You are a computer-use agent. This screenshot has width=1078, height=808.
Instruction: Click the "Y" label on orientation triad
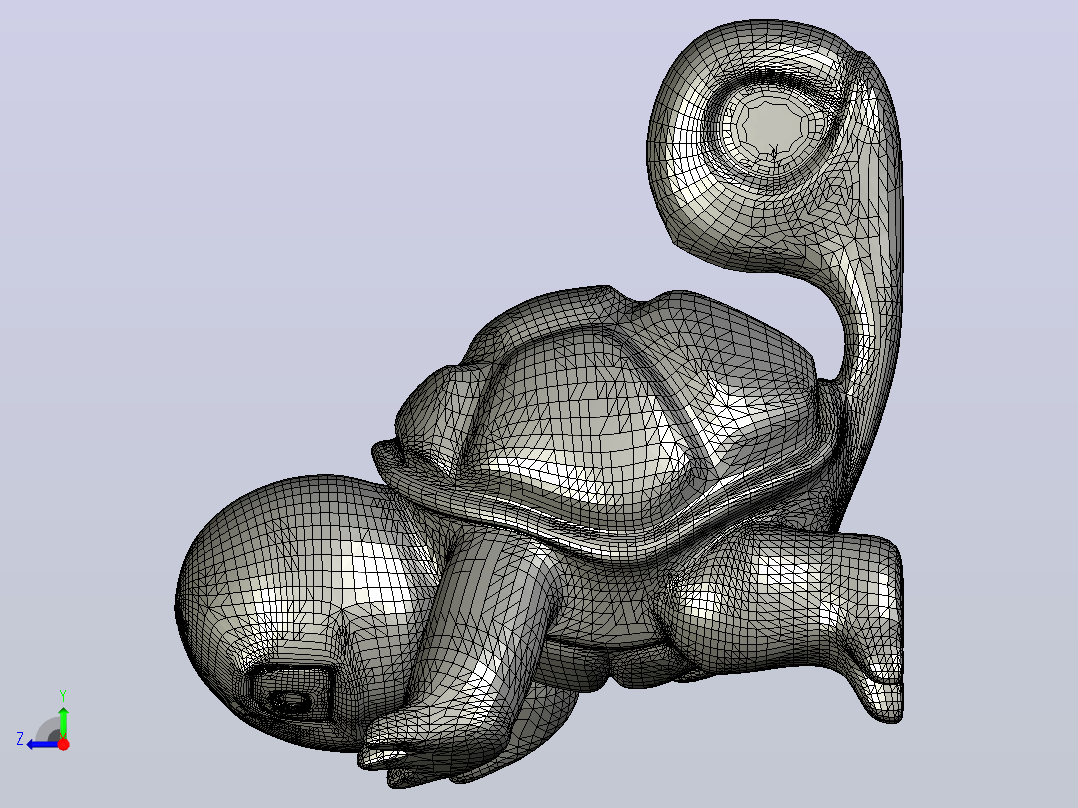(x=63, y=695)
